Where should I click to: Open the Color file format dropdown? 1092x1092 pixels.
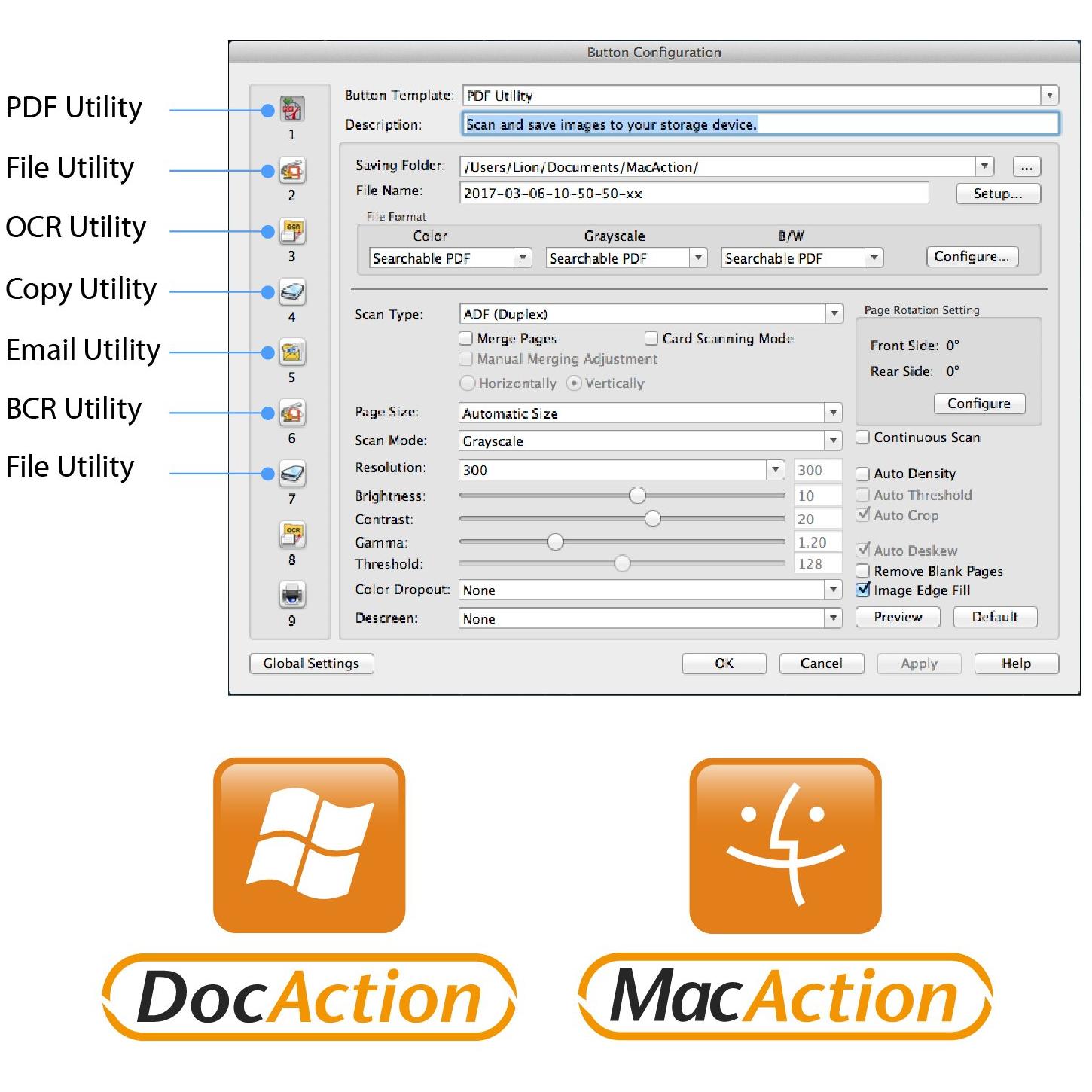pyautogui.click(x=523, y=258)
